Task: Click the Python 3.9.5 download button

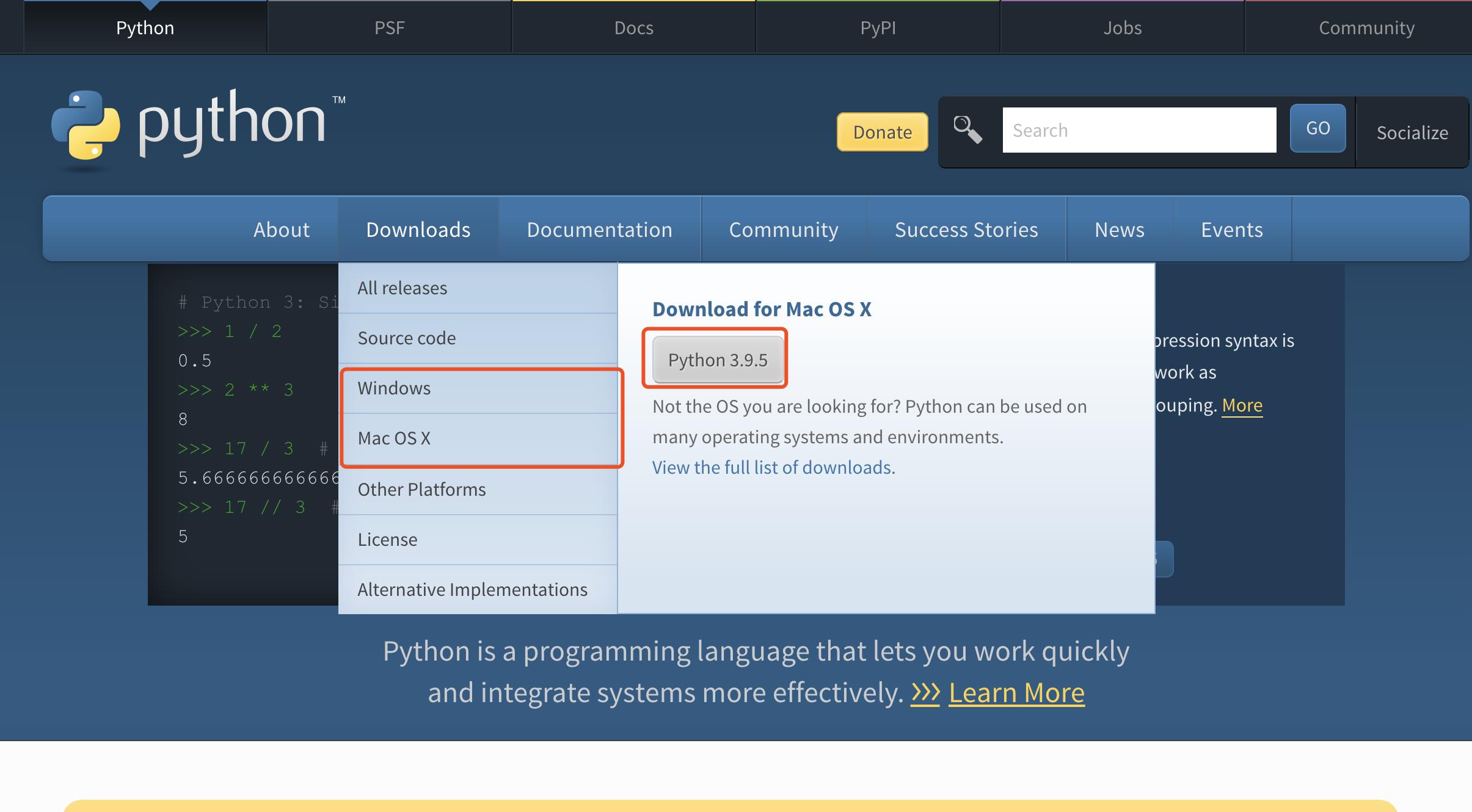Action: (x=717, y=358)
